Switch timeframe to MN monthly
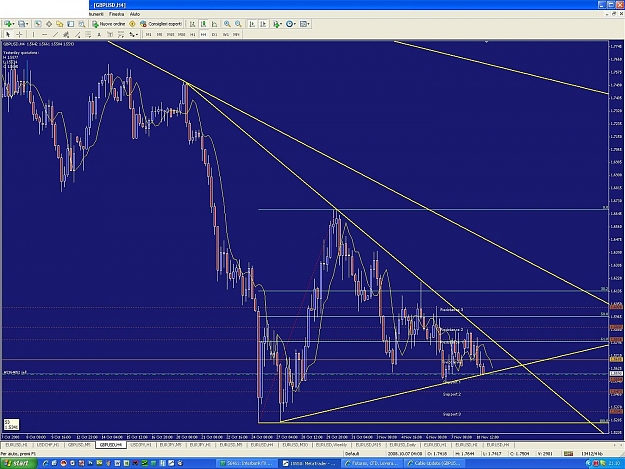625x469 pixels. 236,34
